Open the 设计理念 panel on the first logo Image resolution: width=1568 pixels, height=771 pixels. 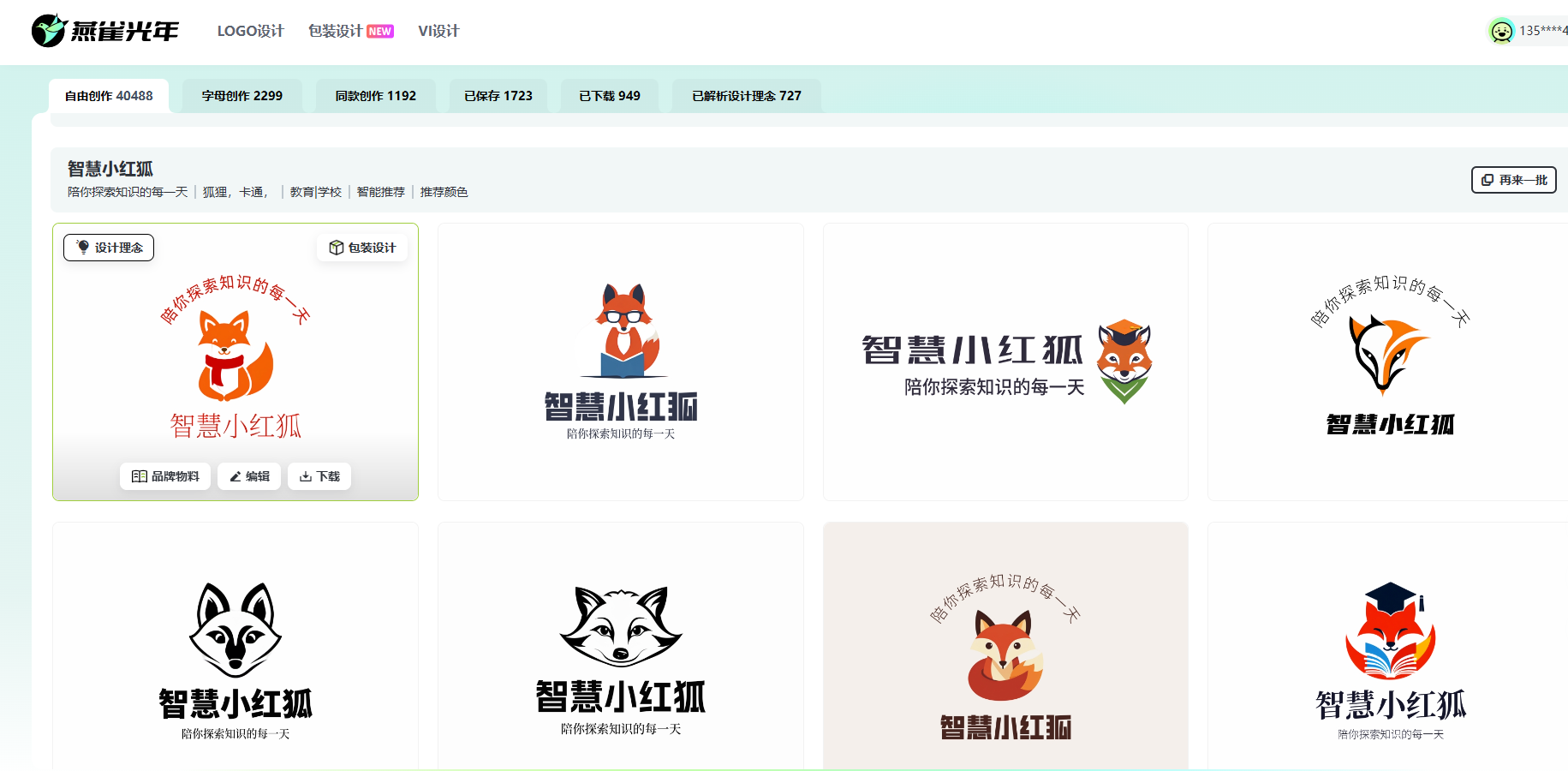tap(108, 248)
